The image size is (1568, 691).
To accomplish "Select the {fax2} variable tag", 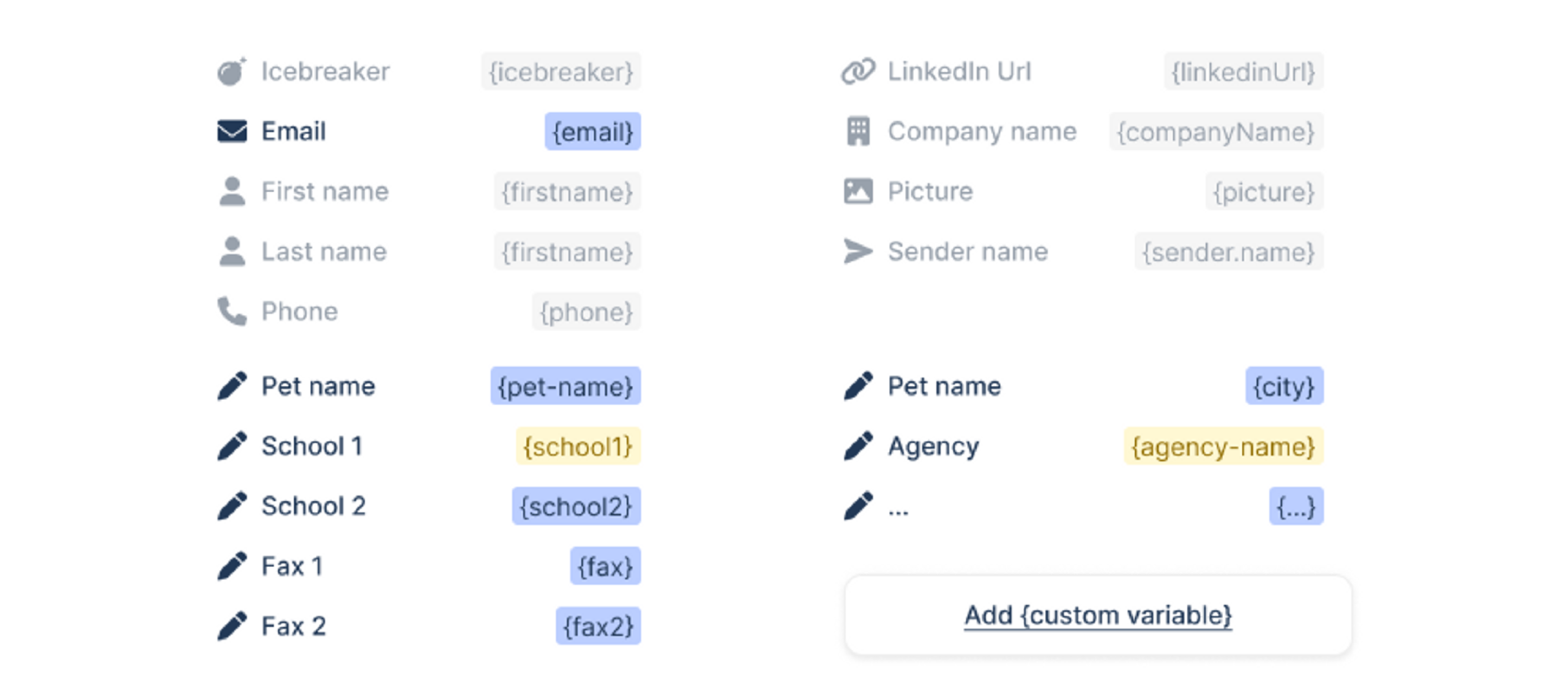I will 598,626.
